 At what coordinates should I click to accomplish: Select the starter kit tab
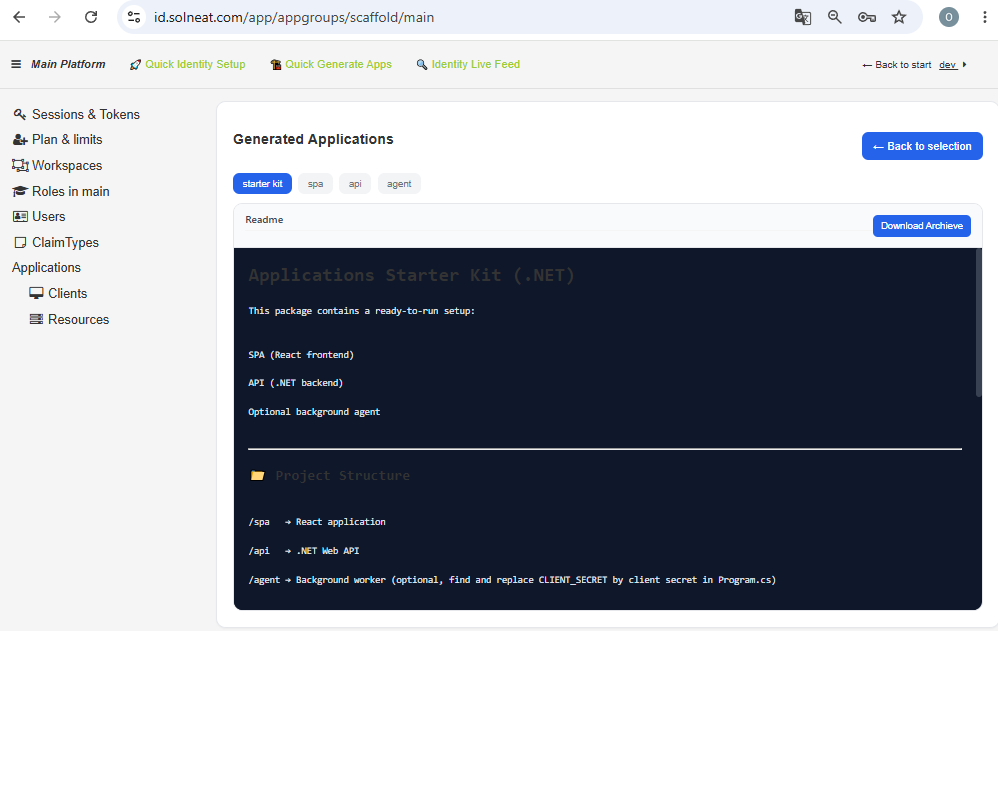click(x=262, y=184)
